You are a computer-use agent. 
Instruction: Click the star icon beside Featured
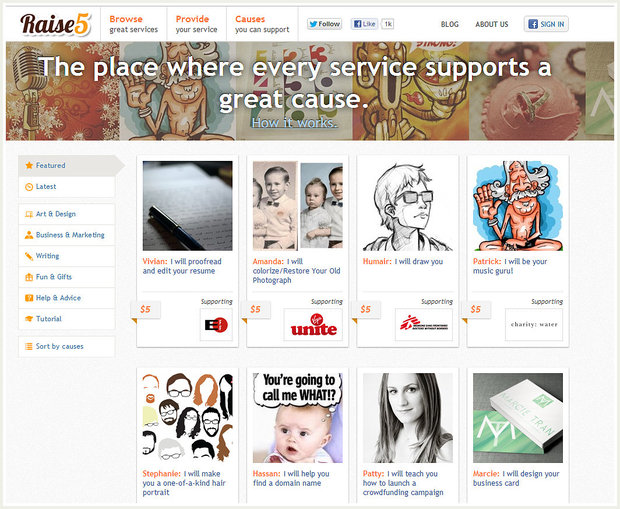tap(29, 165)
